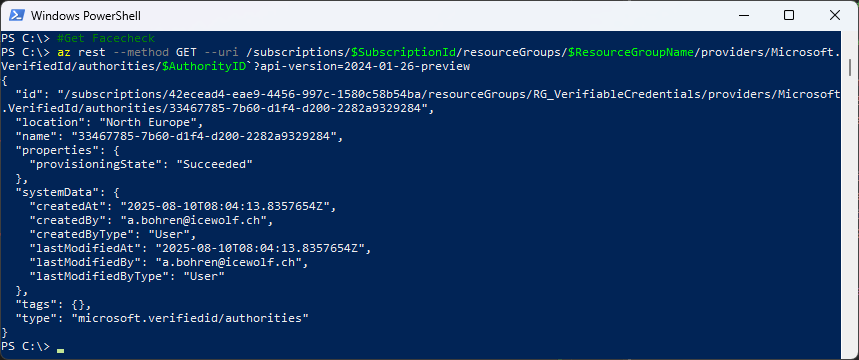The image size is (859, 360).
Task: Open the PowerShell icon system menu
Action: click(x=16, y=15)
